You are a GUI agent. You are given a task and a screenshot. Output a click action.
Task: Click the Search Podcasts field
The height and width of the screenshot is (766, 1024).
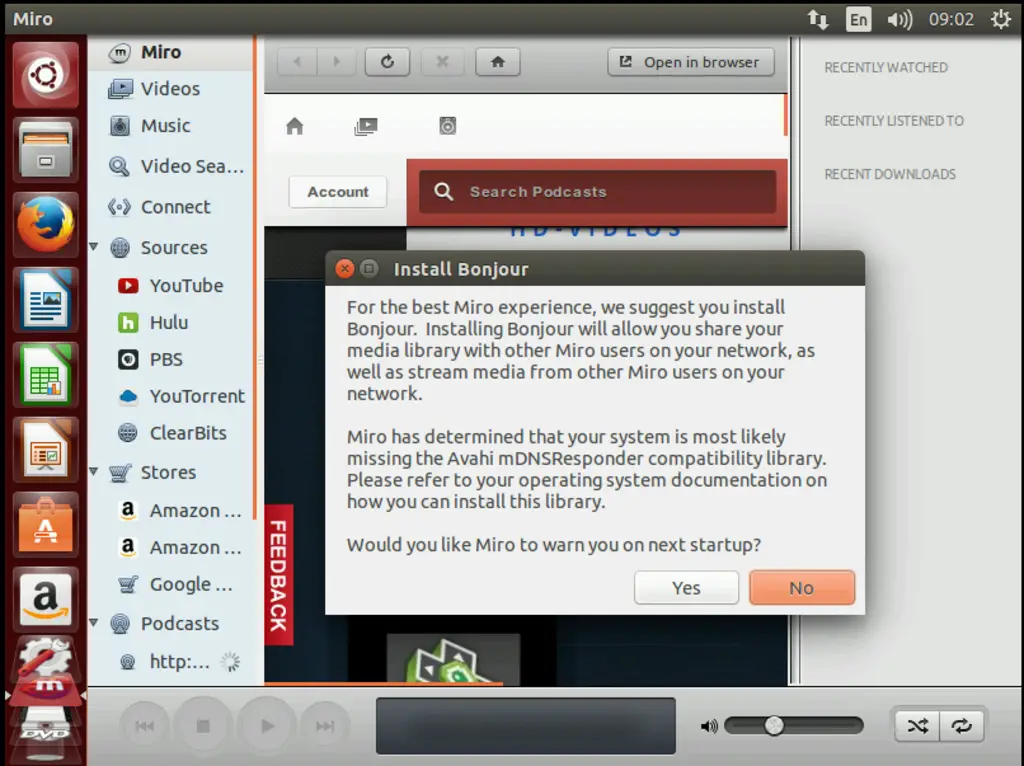coord(598,192)
